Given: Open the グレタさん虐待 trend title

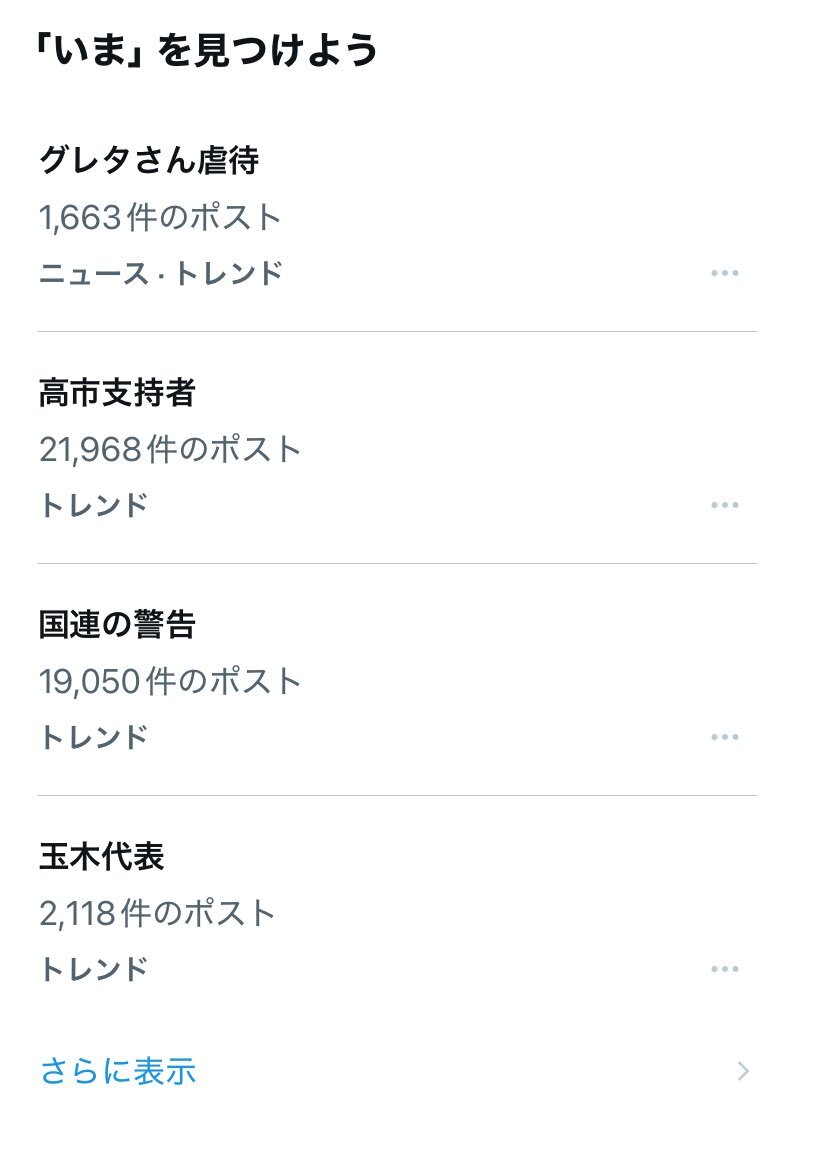Looking at the screenshot, I should pyautogui.click(x=149, y=160).
